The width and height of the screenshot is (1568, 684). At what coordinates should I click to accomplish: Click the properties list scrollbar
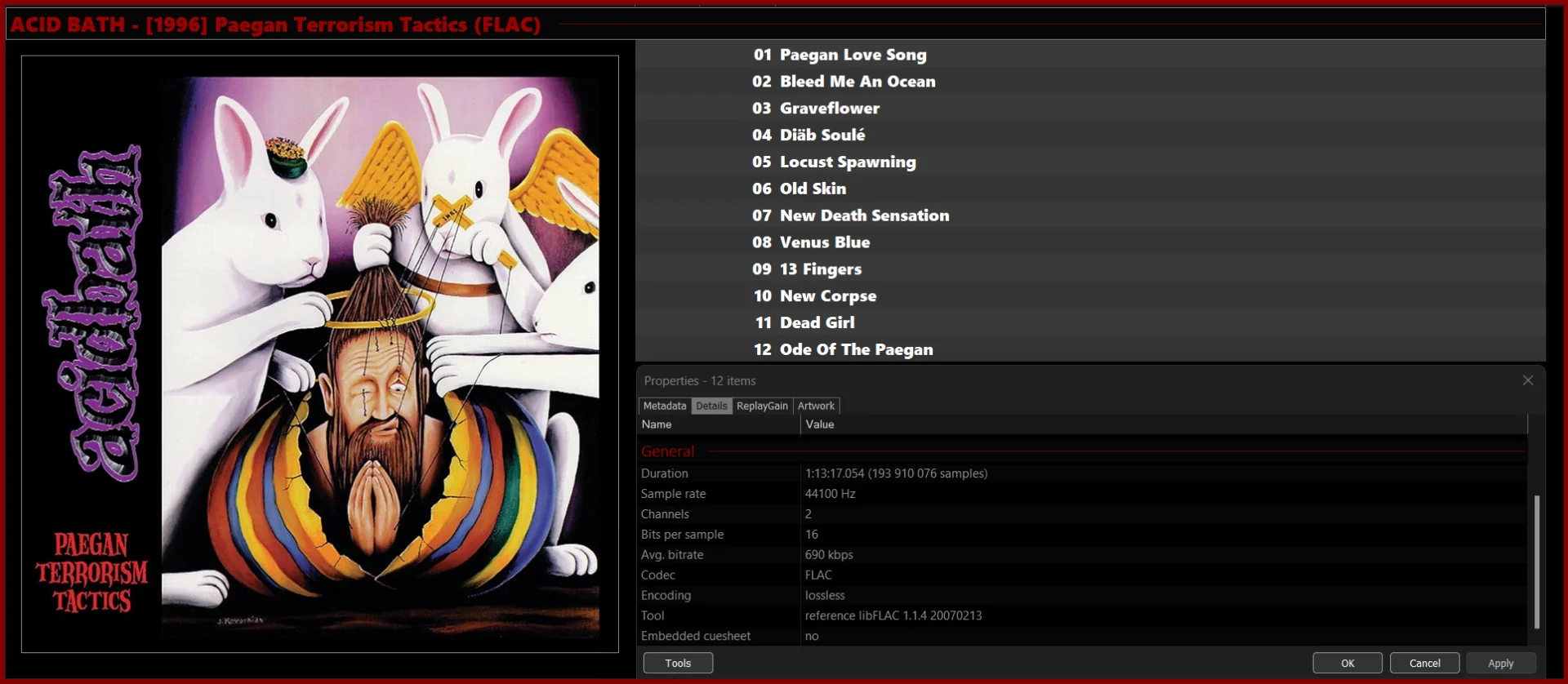pos(1537,562)
